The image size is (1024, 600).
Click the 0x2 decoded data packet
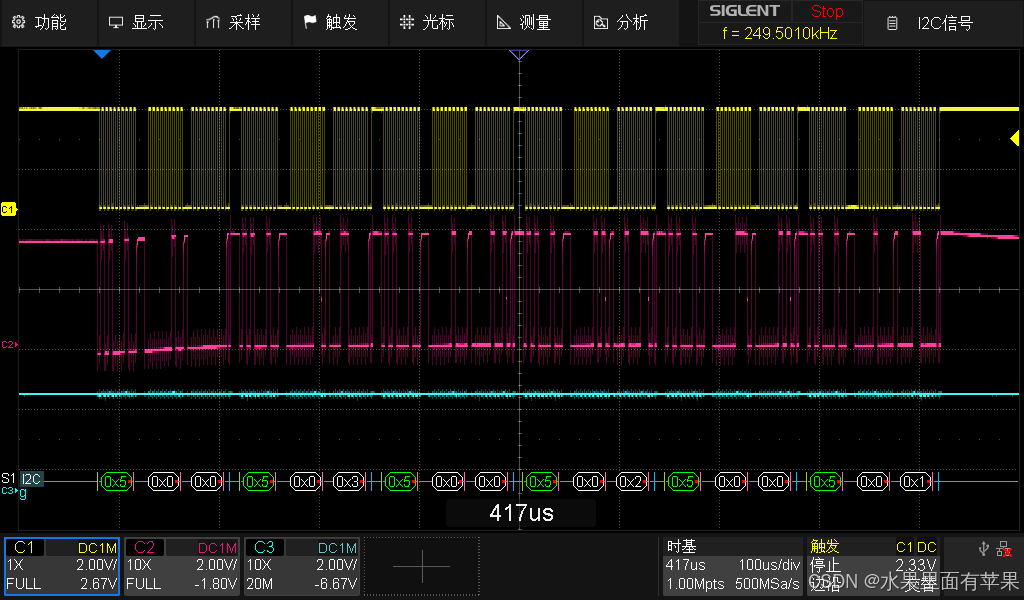pos(632,482)
